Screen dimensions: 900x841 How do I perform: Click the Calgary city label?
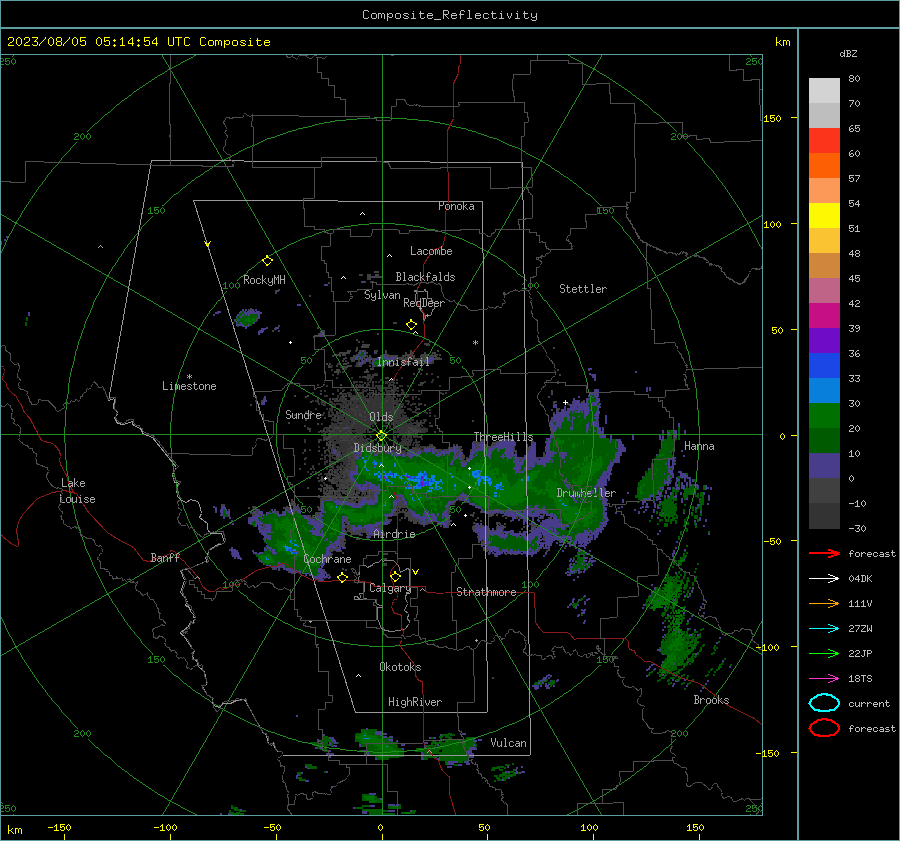click(390, 588)
